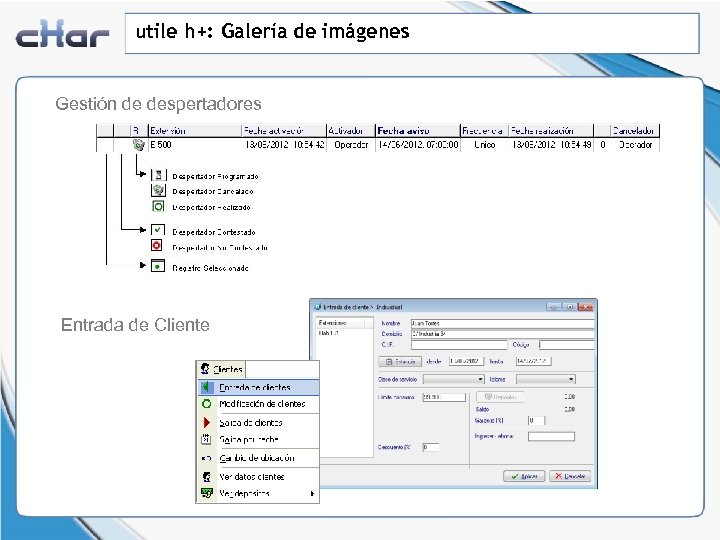
Task: Select Entrada de clientes menu entry
Action: click(259, 387)
